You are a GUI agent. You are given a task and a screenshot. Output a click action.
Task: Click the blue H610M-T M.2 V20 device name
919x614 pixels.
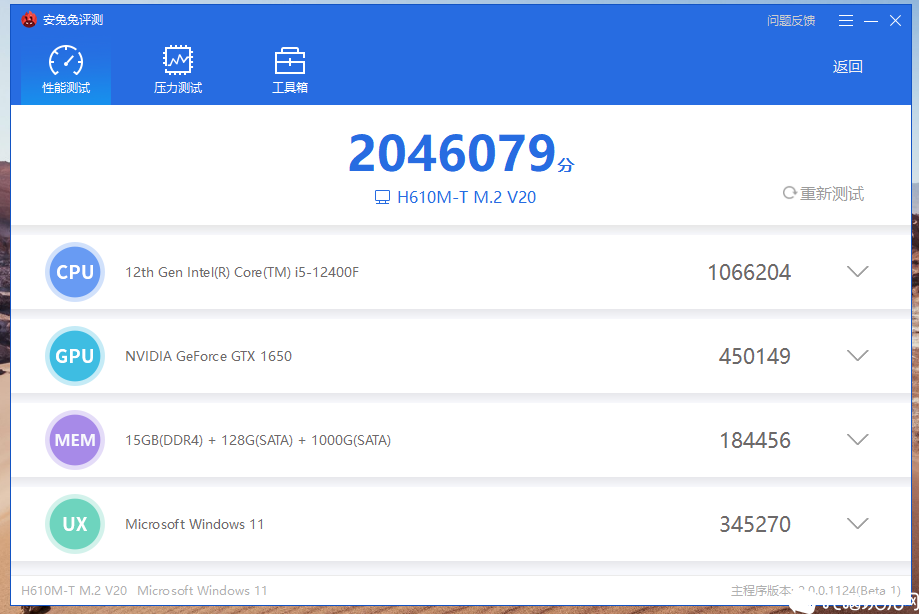coord(467,197)
